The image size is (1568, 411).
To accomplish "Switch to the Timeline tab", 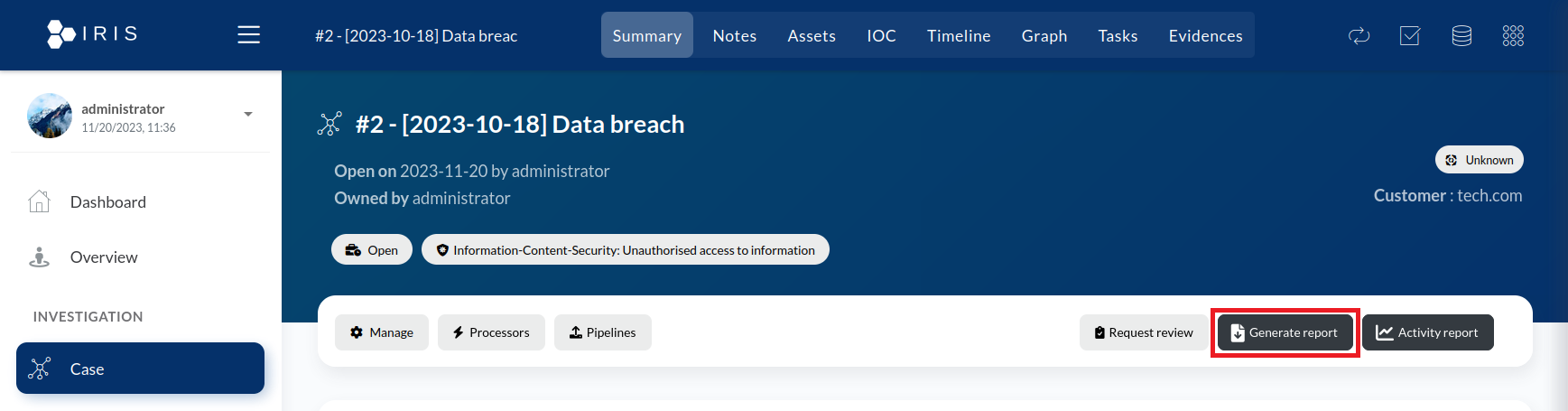I will point(958,36).
